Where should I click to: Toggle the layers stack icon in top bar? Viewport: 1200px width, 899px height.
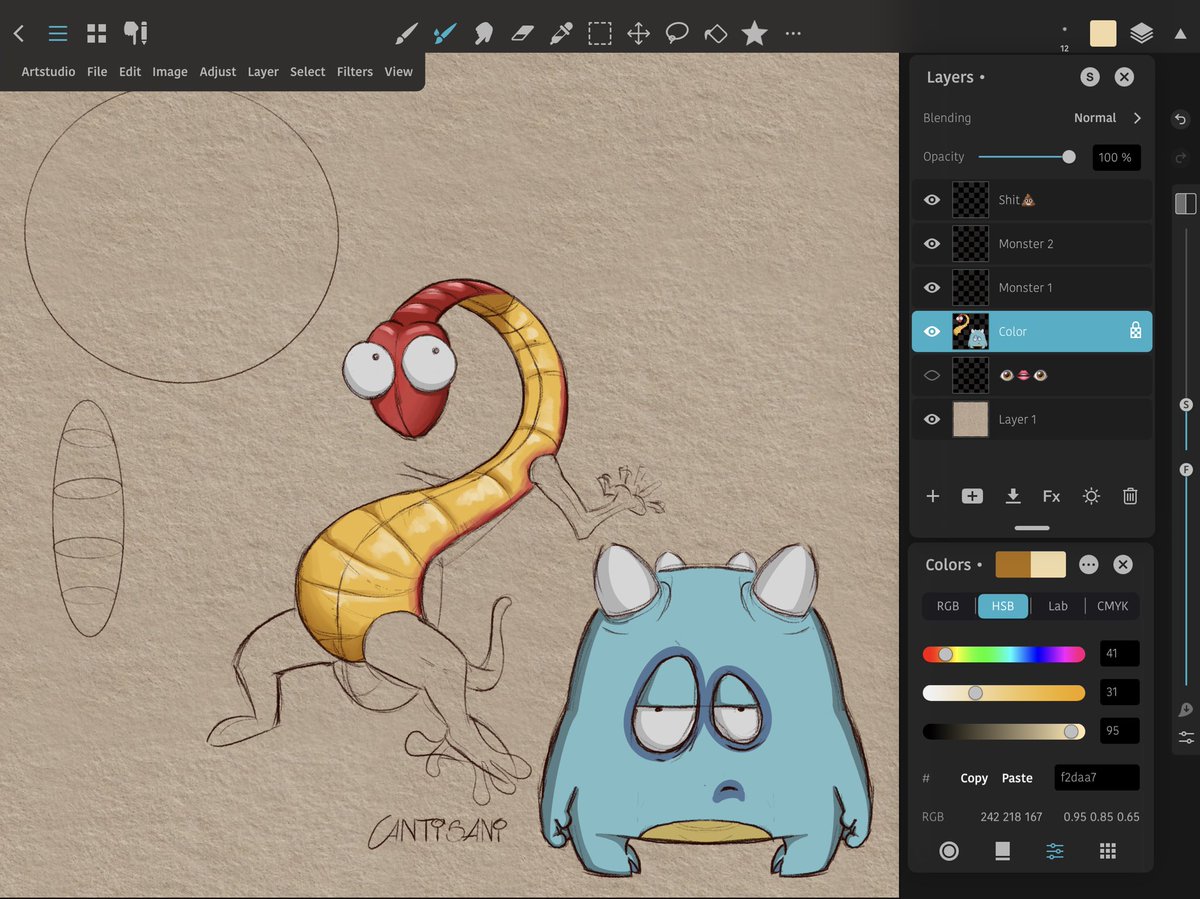coord(1141,33)
